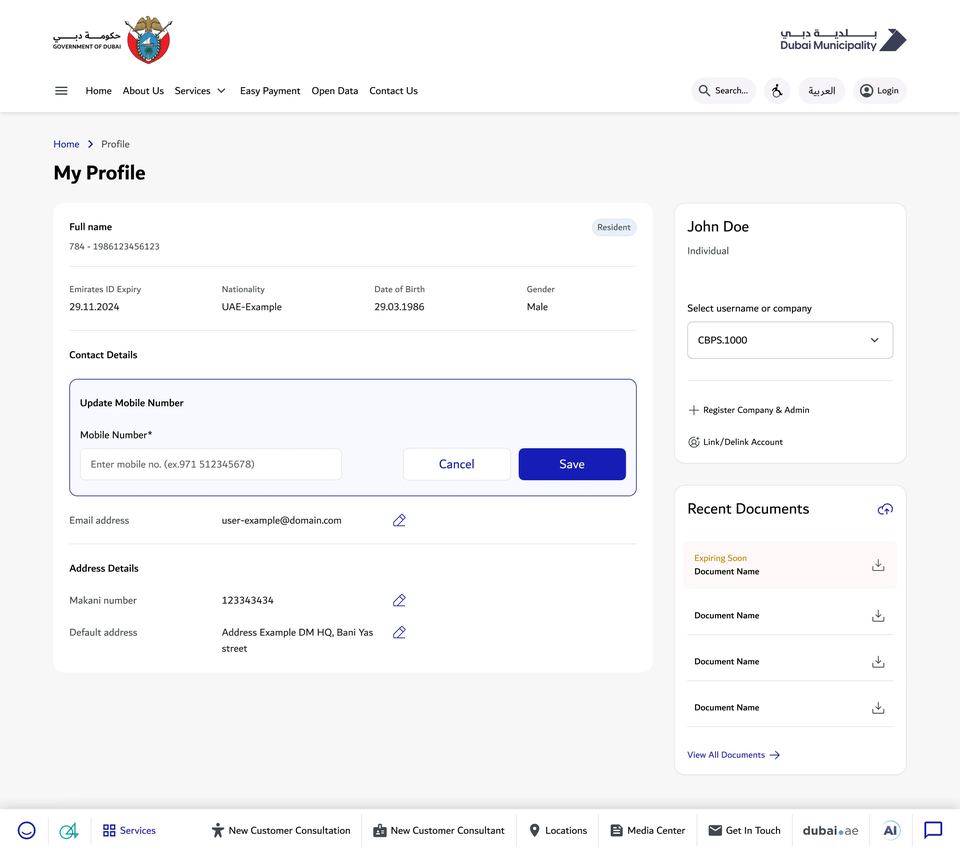Screen dimensions: 960x852
Task: Open the Search box in header
Action: (x=724, y=91)
